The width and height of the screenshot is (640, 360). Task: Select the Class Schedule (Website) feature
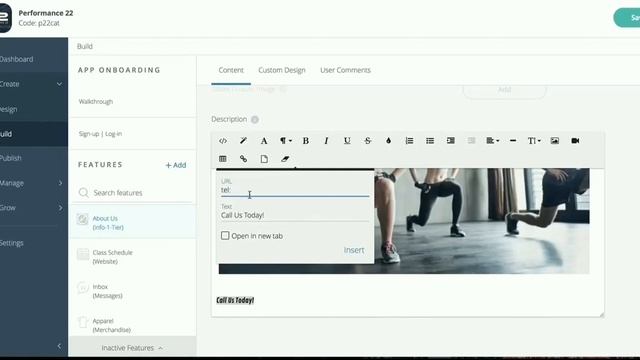(x=133, y=257)
